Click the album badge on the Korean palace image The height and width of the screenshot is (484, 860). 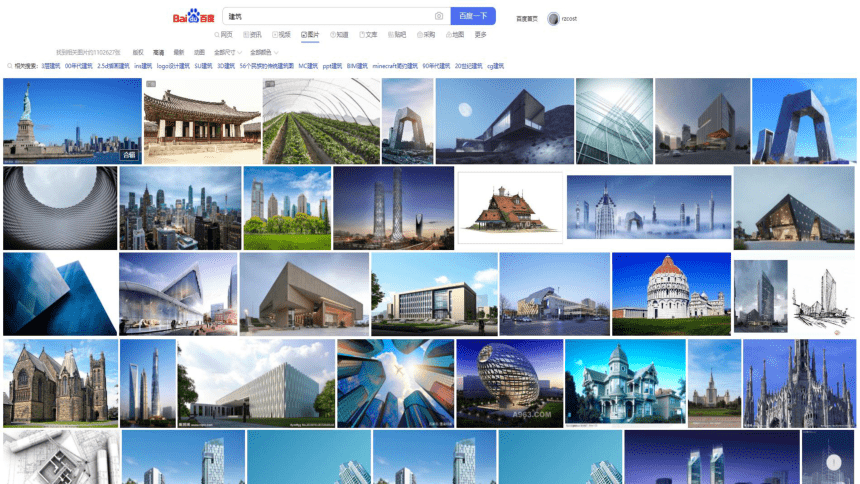tap(151, 84)
